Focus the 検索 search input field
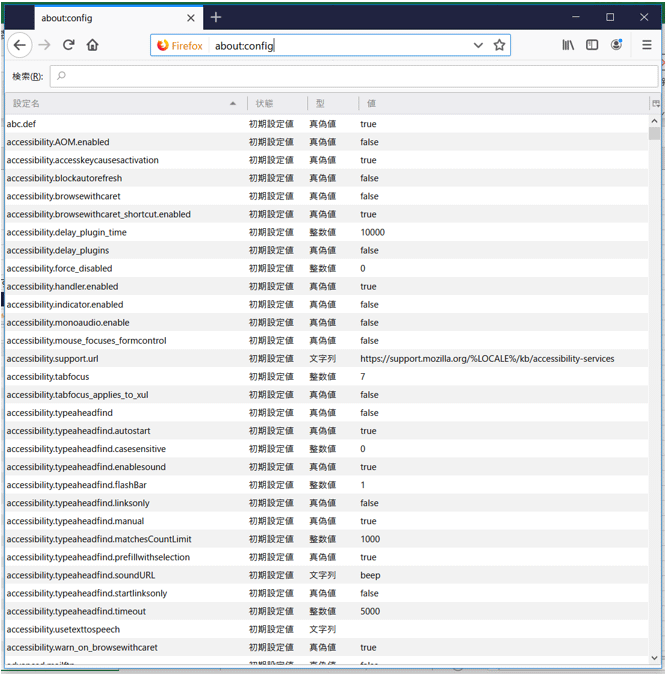Screen dimensions: 667x675 tap(350, 76)
